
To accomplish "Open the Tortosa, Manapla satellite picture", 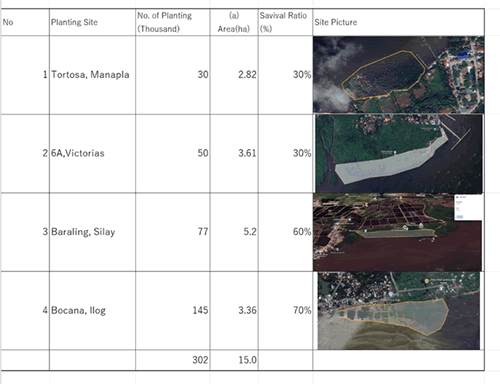I will [398, 75].
